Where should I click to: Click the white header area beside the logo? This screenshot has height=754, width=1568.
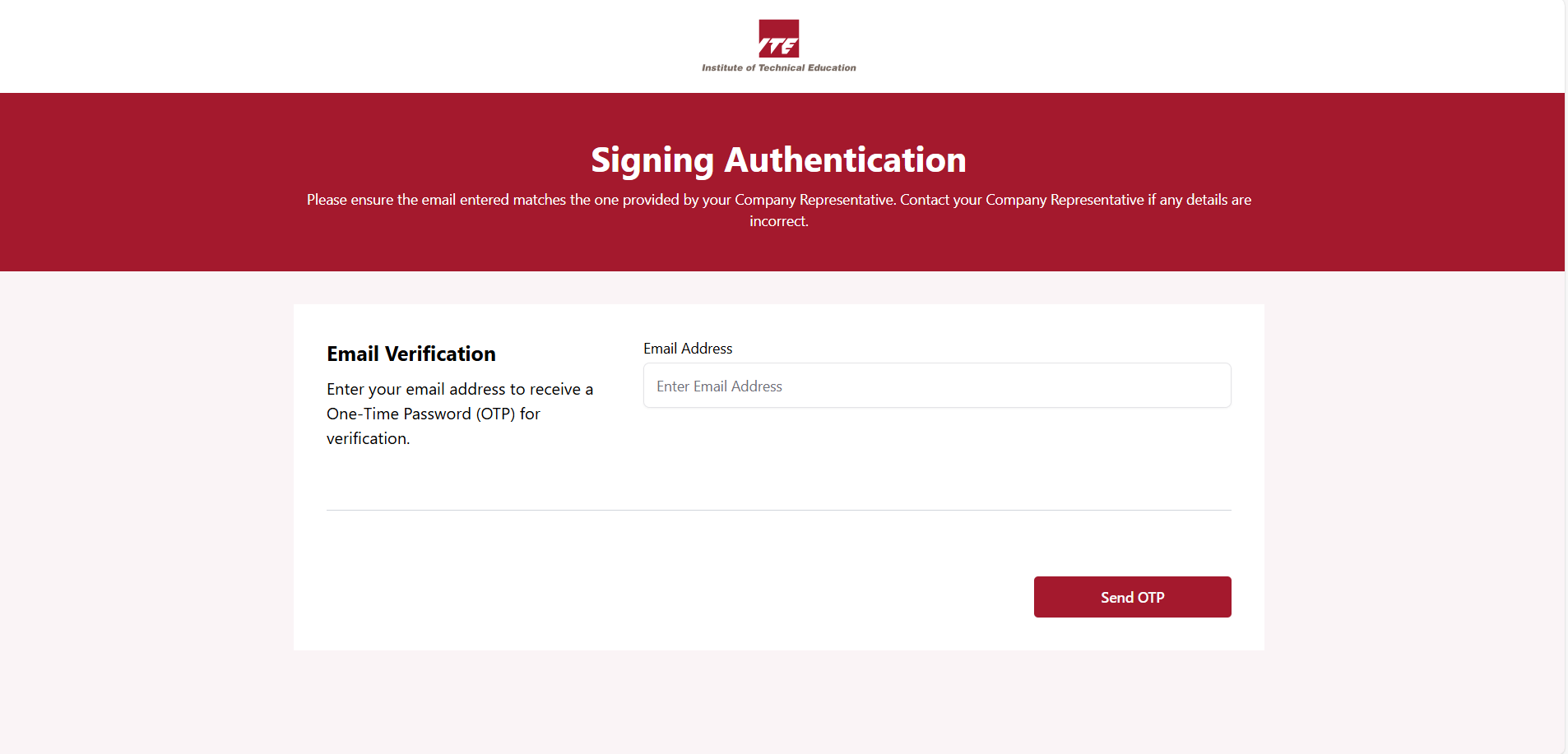pyautogui.click(x=329, y=46)
